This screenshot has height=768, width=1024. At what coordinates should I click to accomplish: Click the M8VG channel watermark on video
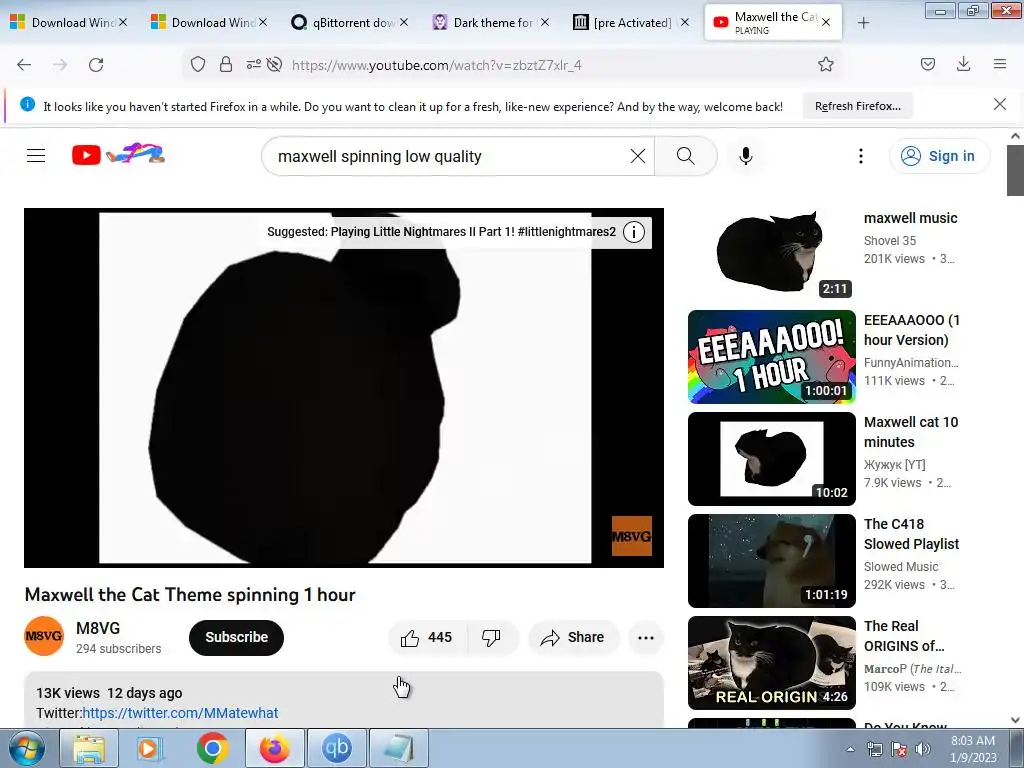coord(632,536)
